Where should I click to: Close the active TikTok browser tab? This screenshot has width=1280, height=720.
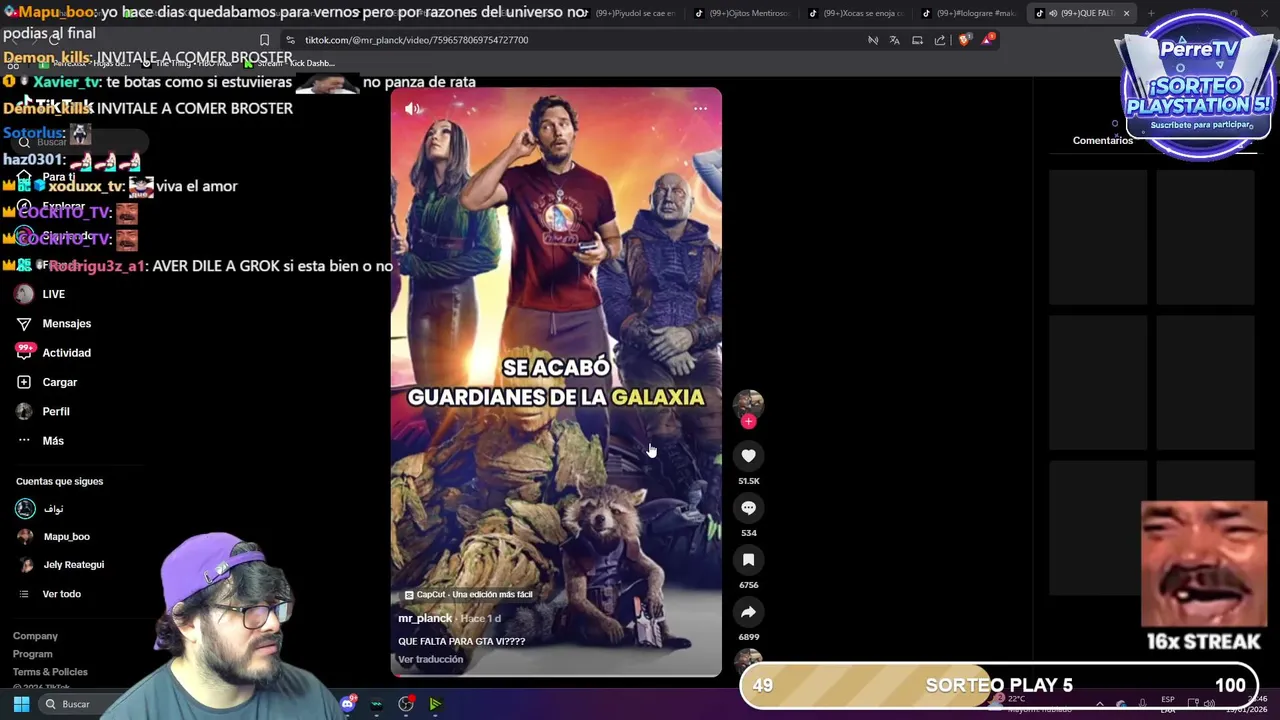point(1126,14)
